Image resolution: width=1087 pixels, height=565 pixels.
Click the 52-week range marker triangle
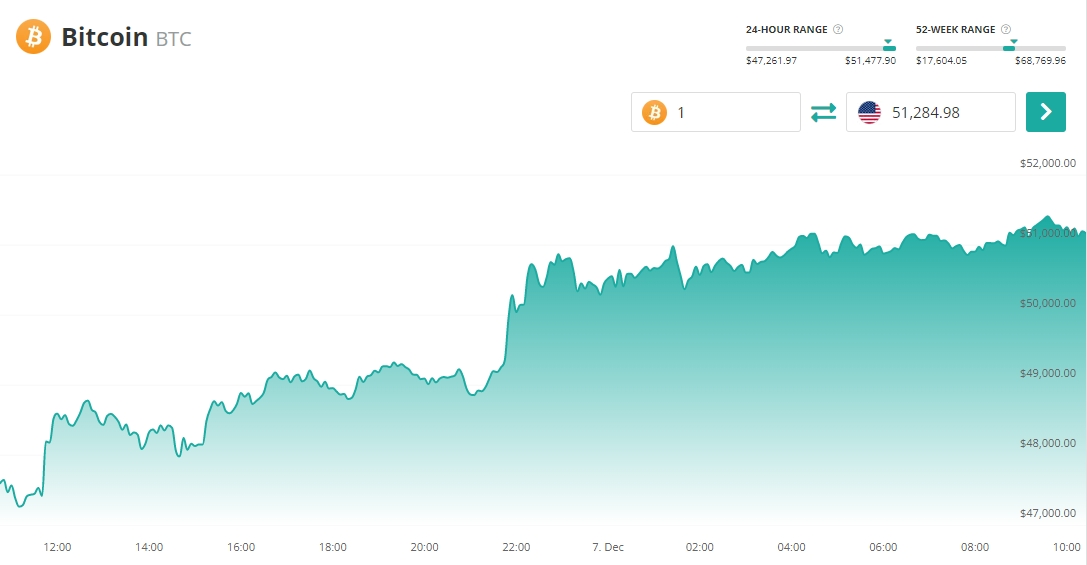[x=1013, y=41]
